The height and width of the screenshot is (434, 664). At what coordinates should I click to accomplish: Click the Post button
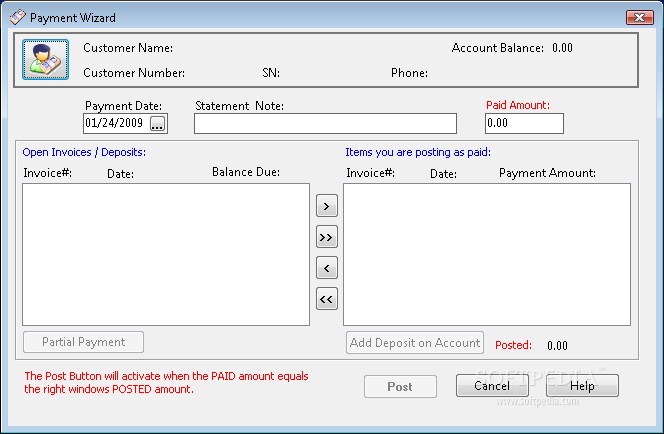pos(400,387)
